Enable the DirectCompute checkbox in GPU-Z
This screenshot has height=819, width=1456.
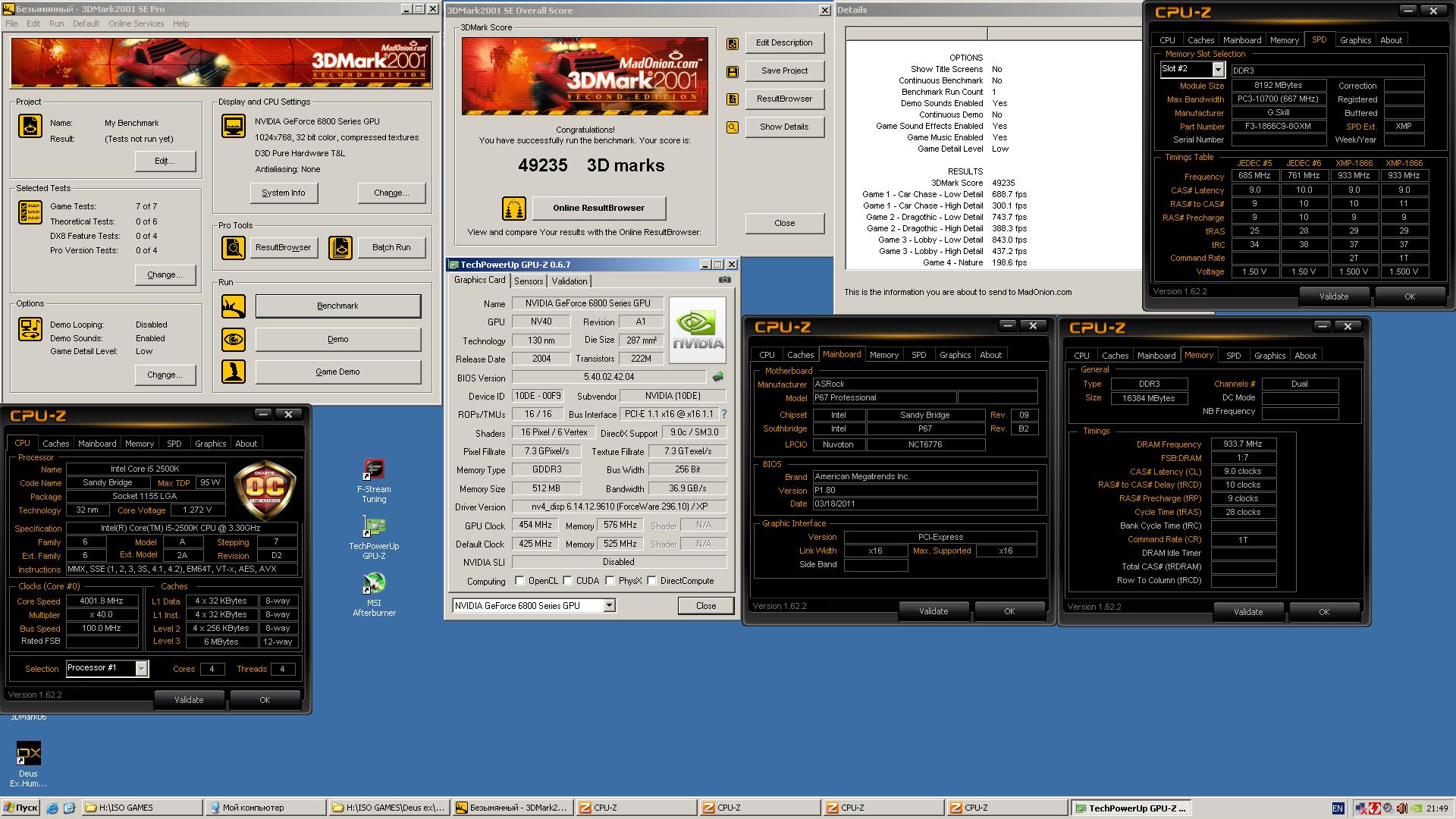pos(651,581)
